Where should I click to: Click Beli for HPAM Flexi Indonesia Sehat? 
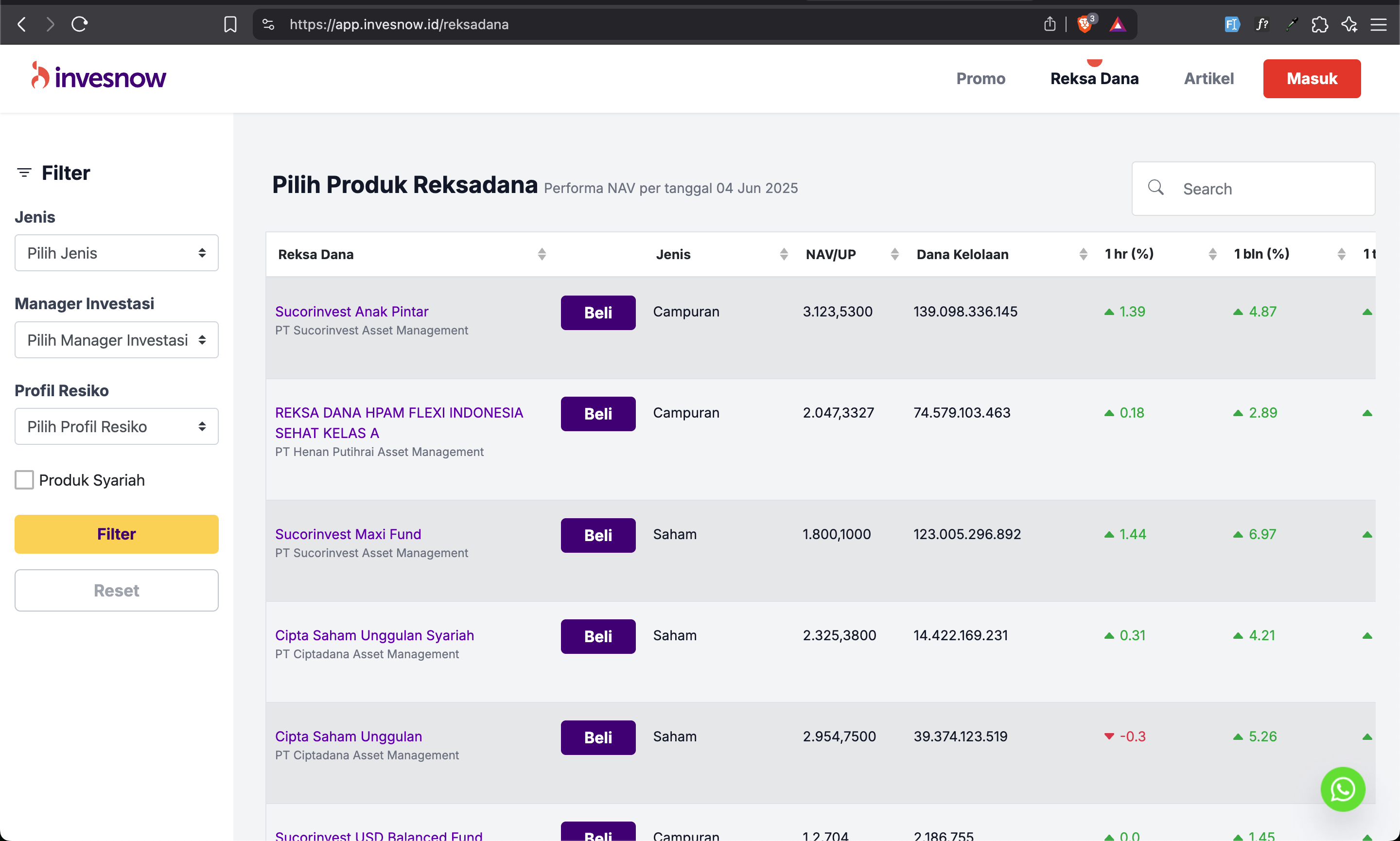(598, 414)
